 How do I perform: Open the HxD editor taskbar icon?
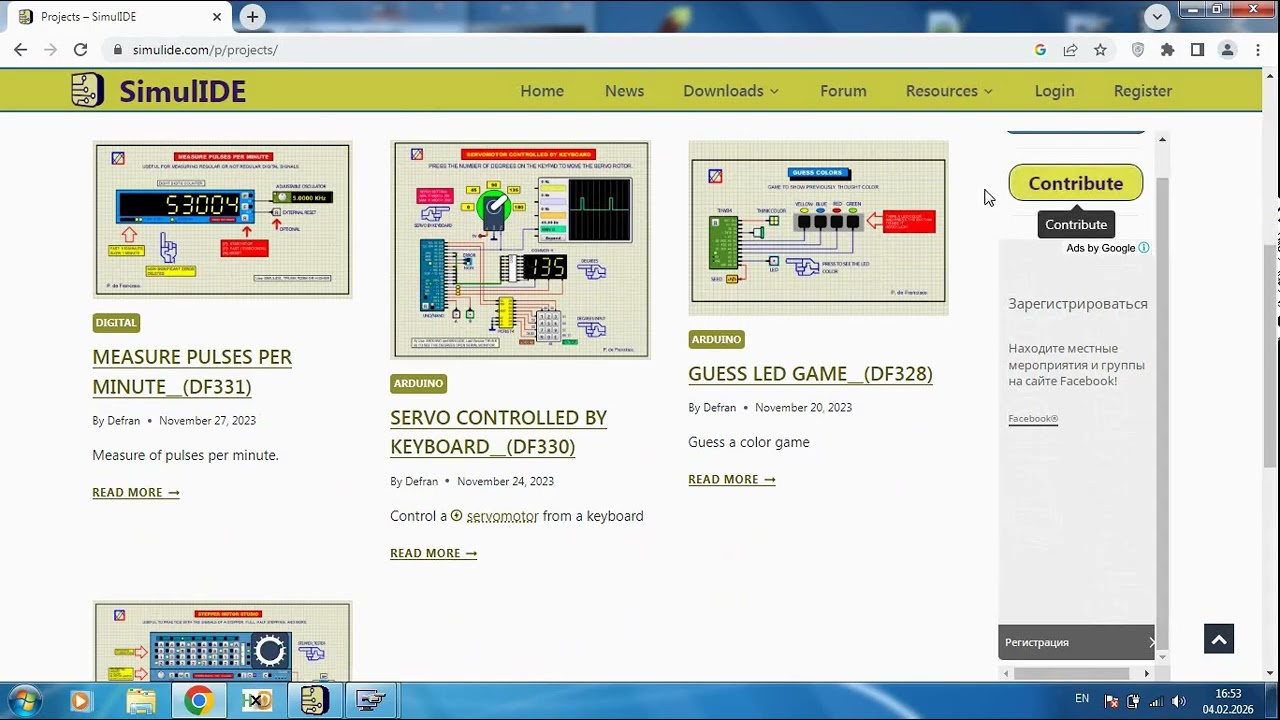256,702
